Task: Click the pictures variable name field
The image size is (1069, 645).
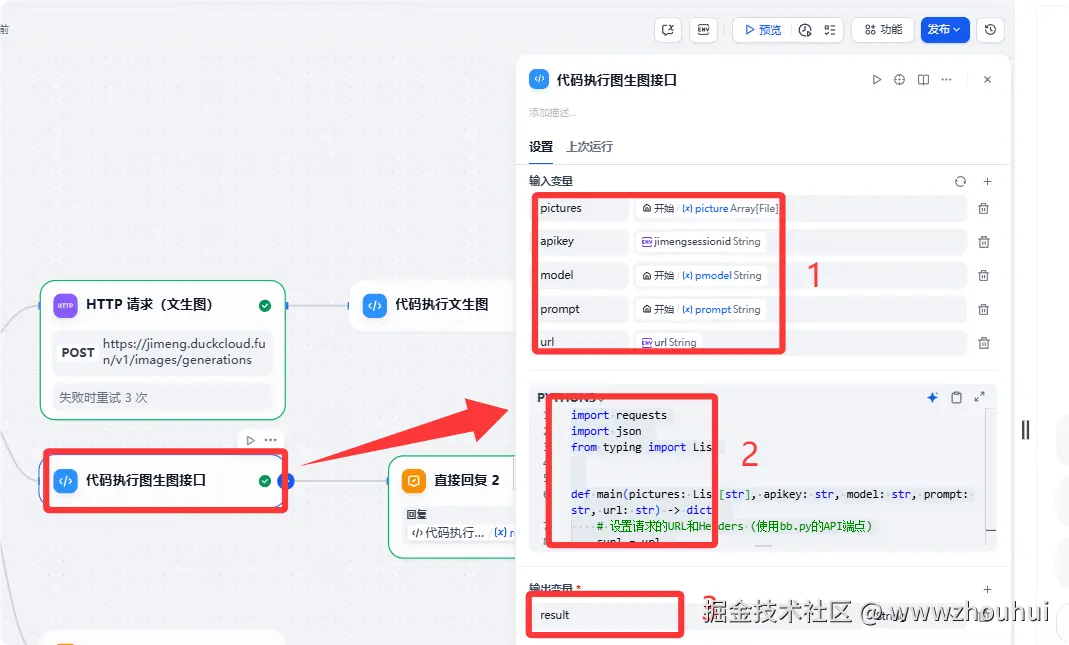Action: click(582, 209)
